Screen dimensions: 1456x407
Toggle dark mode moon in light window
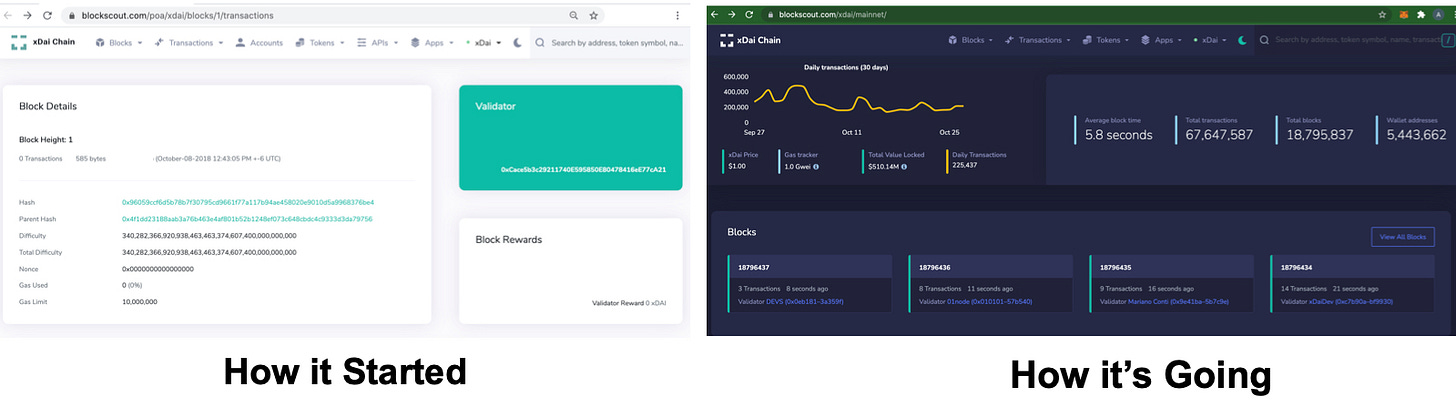(516, 43)
